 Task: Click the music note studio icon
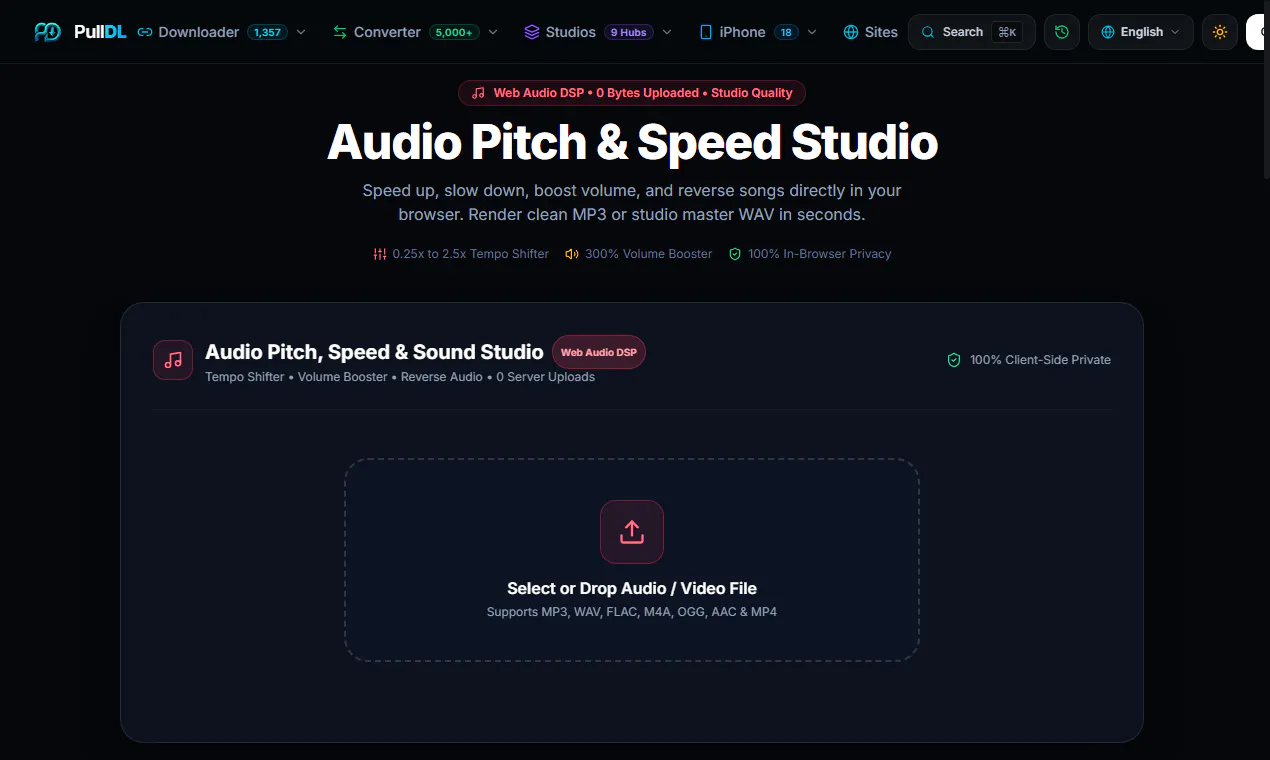point(173,360)
